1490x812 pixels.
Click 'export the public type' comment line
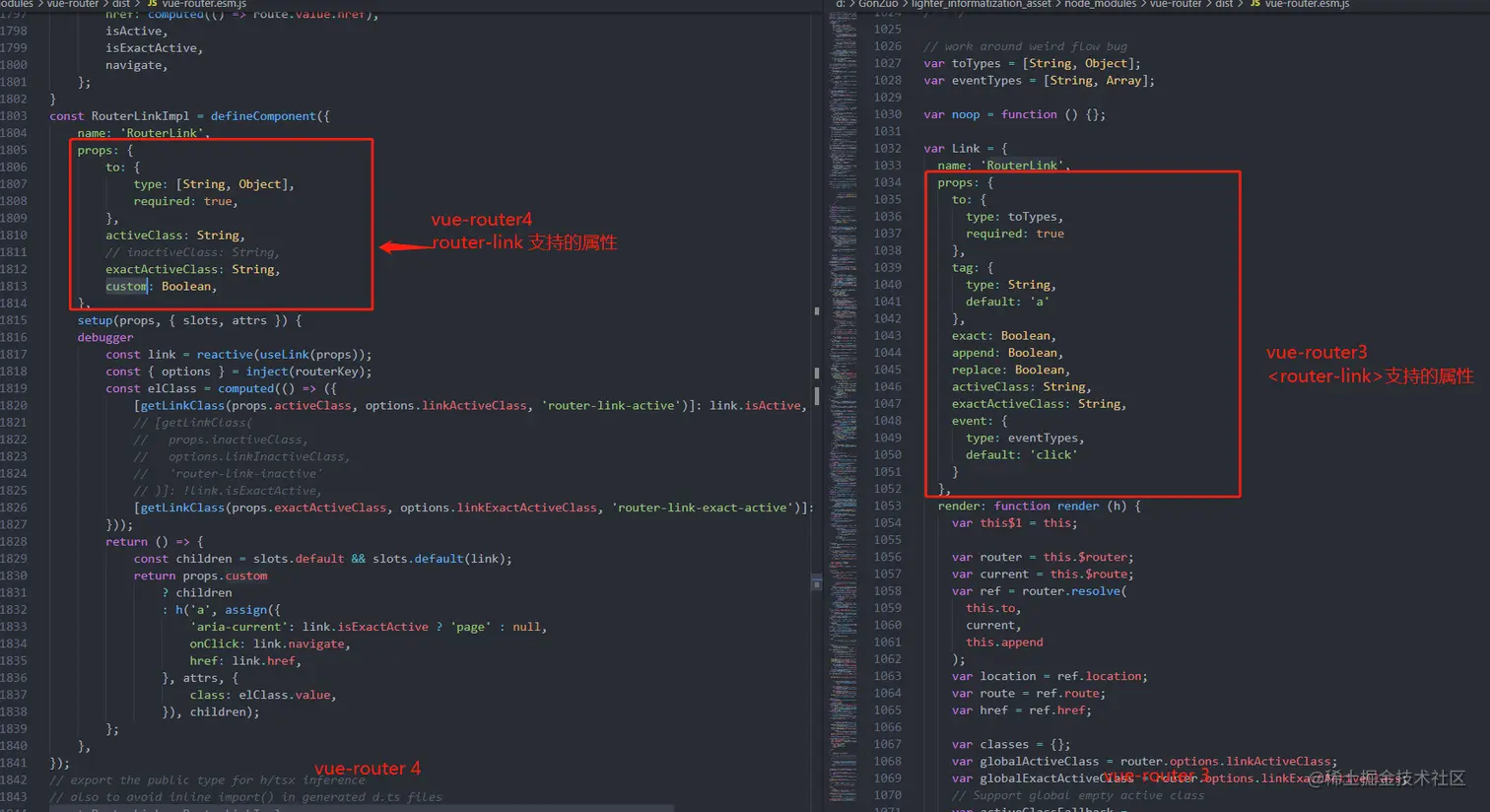[x=207, y=779]
